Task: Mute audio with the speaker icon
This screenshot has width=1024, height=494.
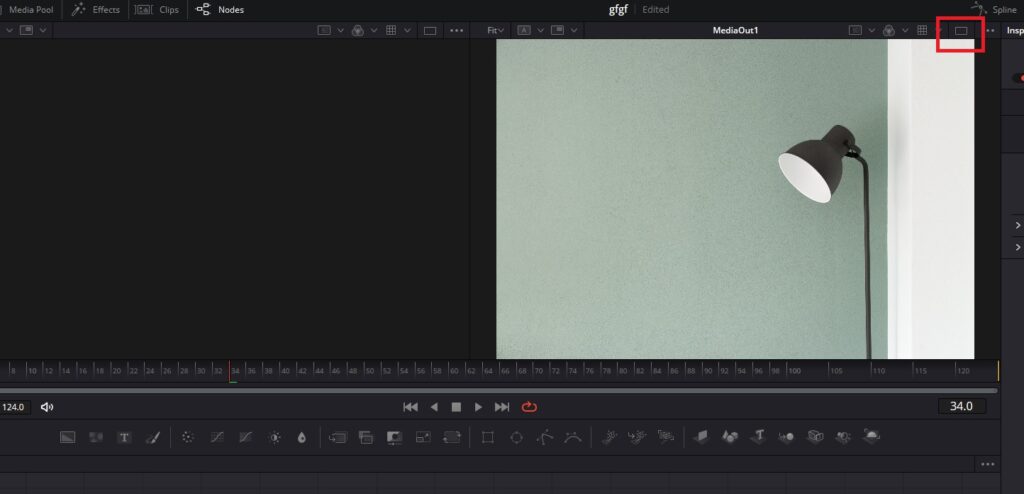Action: coord(46,407)
